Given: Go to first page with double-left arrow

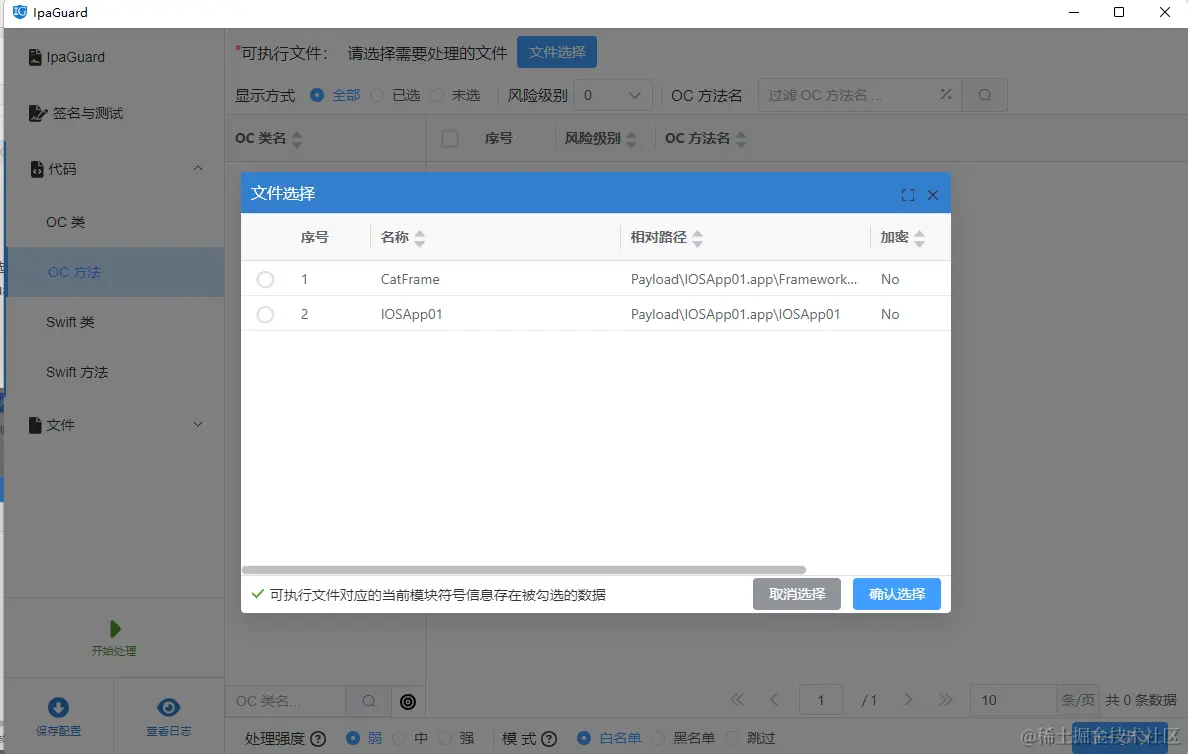Looking at the screenshot, I should click(736, 699).
